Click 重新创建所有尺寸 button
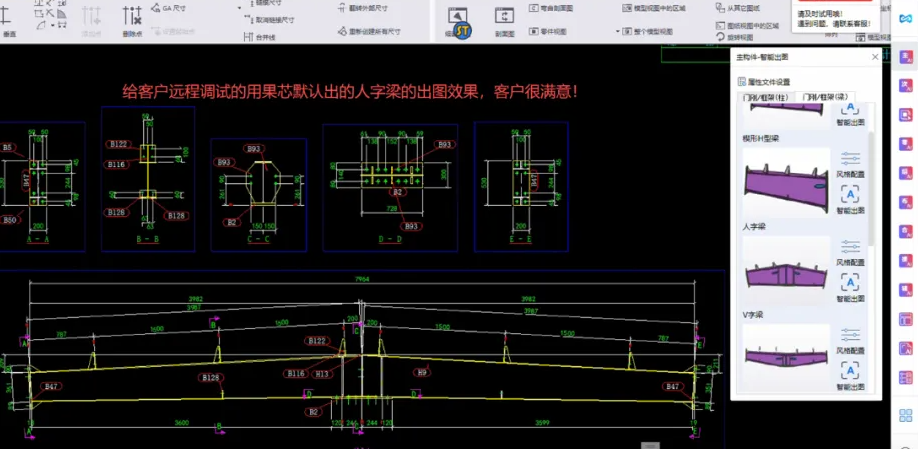The image size is (918, 449). tap(371, 32)
